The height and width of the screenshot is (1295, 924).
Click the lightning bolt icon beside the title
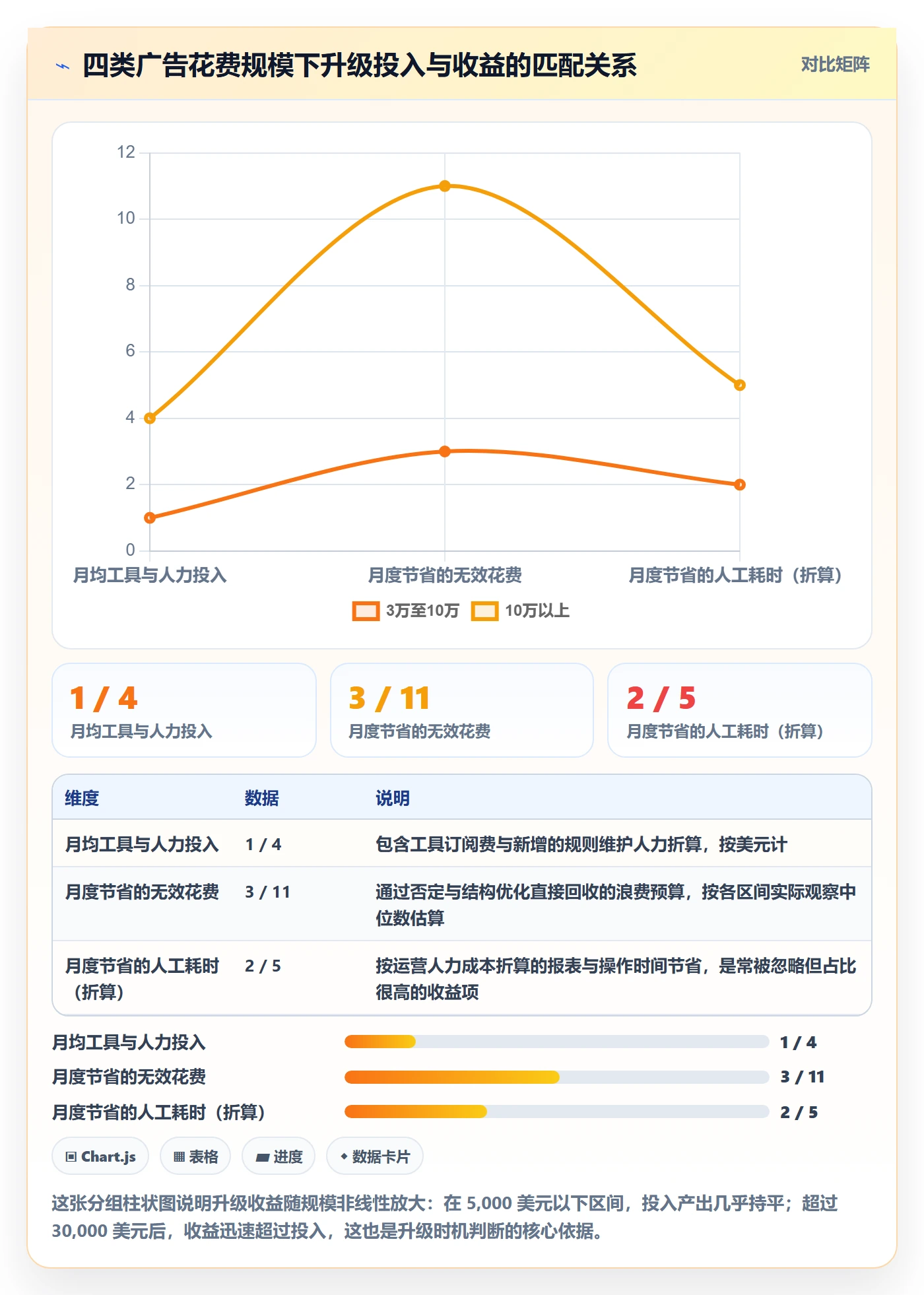coord(63,66)
